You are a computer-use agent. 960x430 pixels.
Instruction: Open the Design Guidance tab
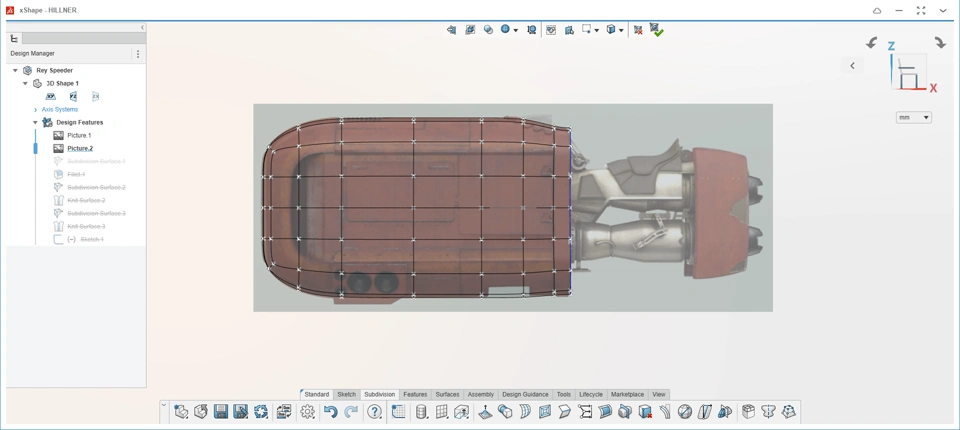525,395
